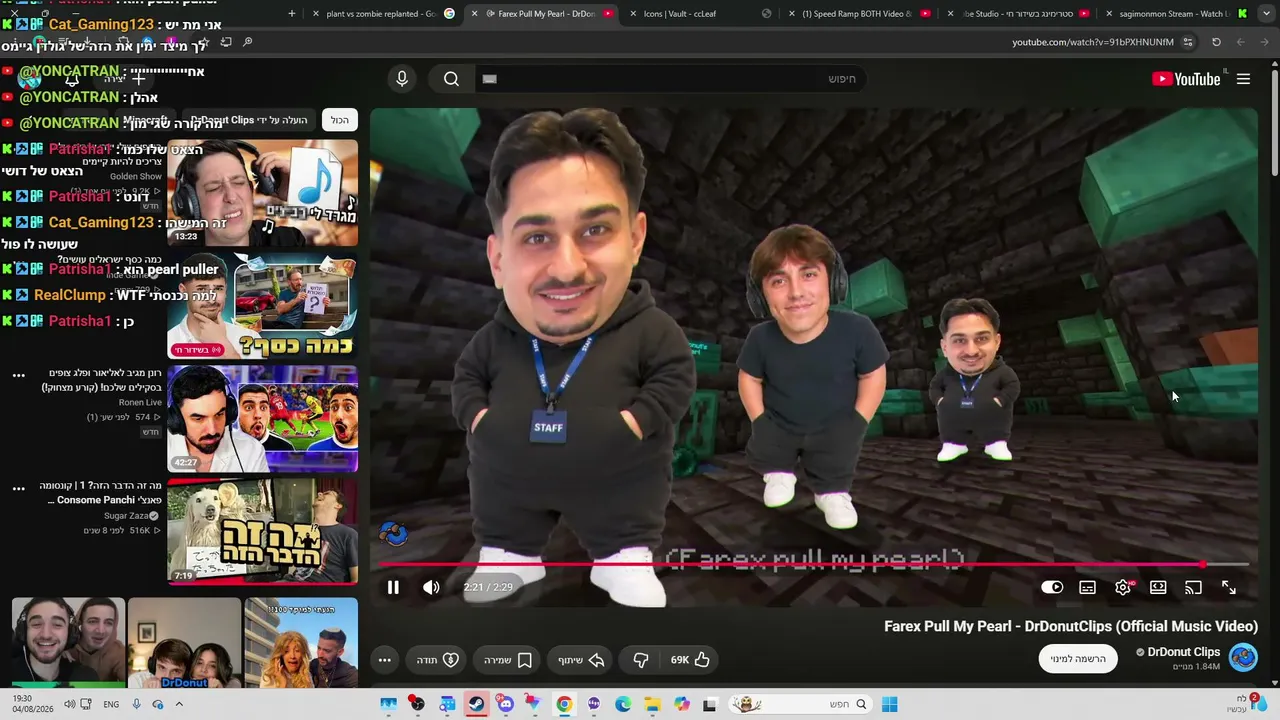This screenshot has width=1280, height=720.
Task: Click the youtube.com address bar URL
Action: point(1093,42)
